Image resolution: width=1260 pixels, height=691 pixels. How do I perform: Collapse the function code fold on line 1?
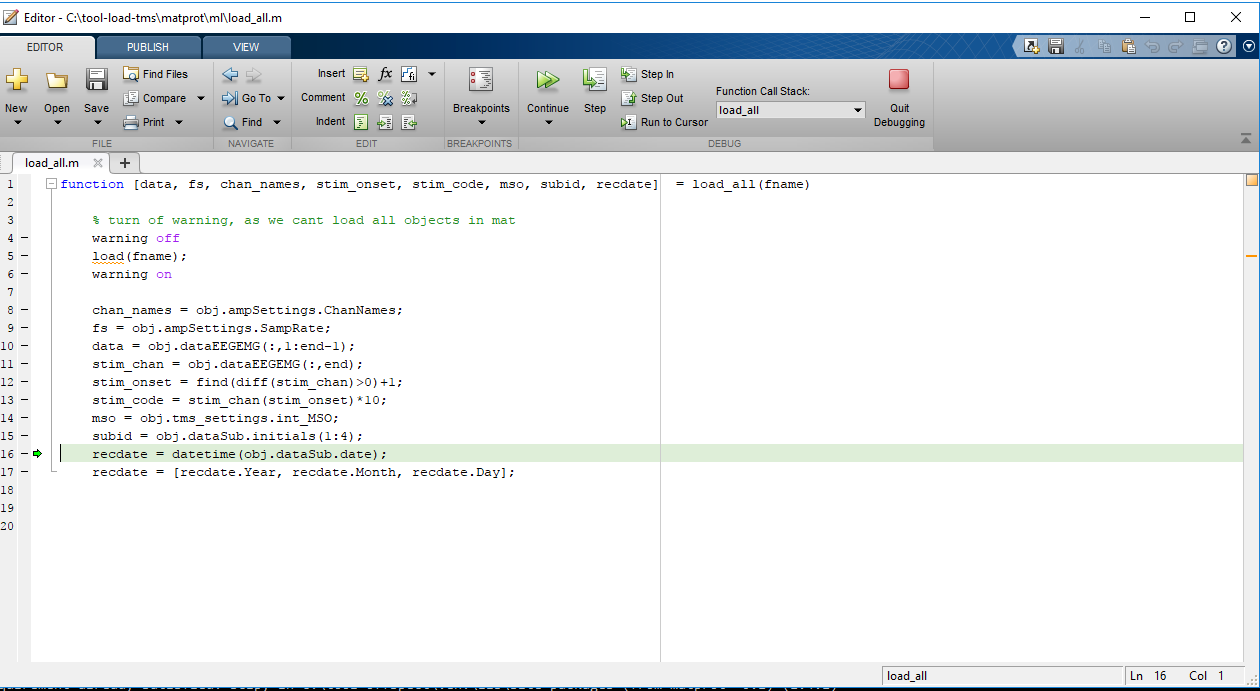(x=50, y=184)
